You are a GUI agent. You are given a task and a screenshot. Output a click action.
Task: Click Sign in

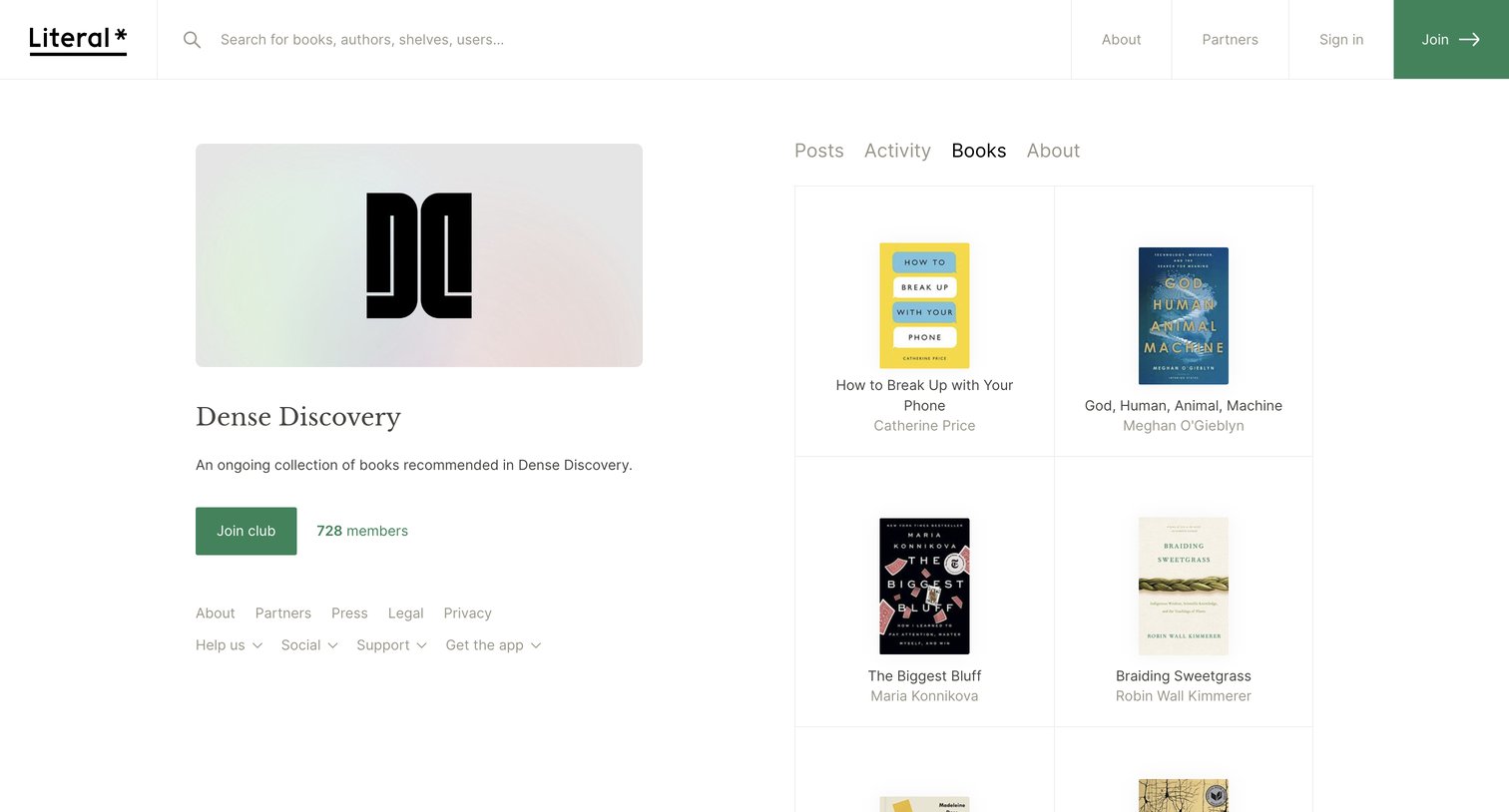click(1341, 40)
